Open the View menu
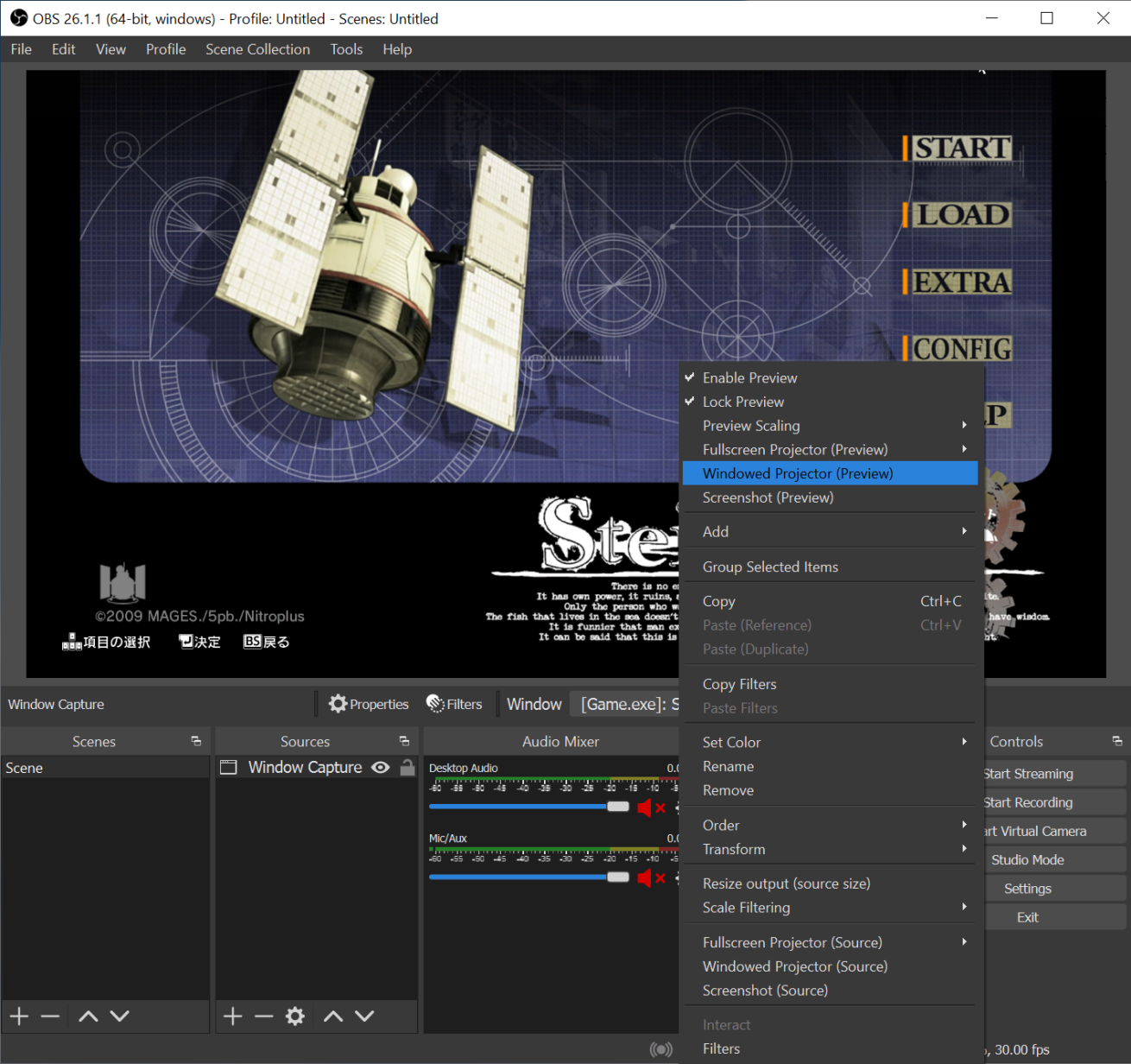 coord(111,49)
